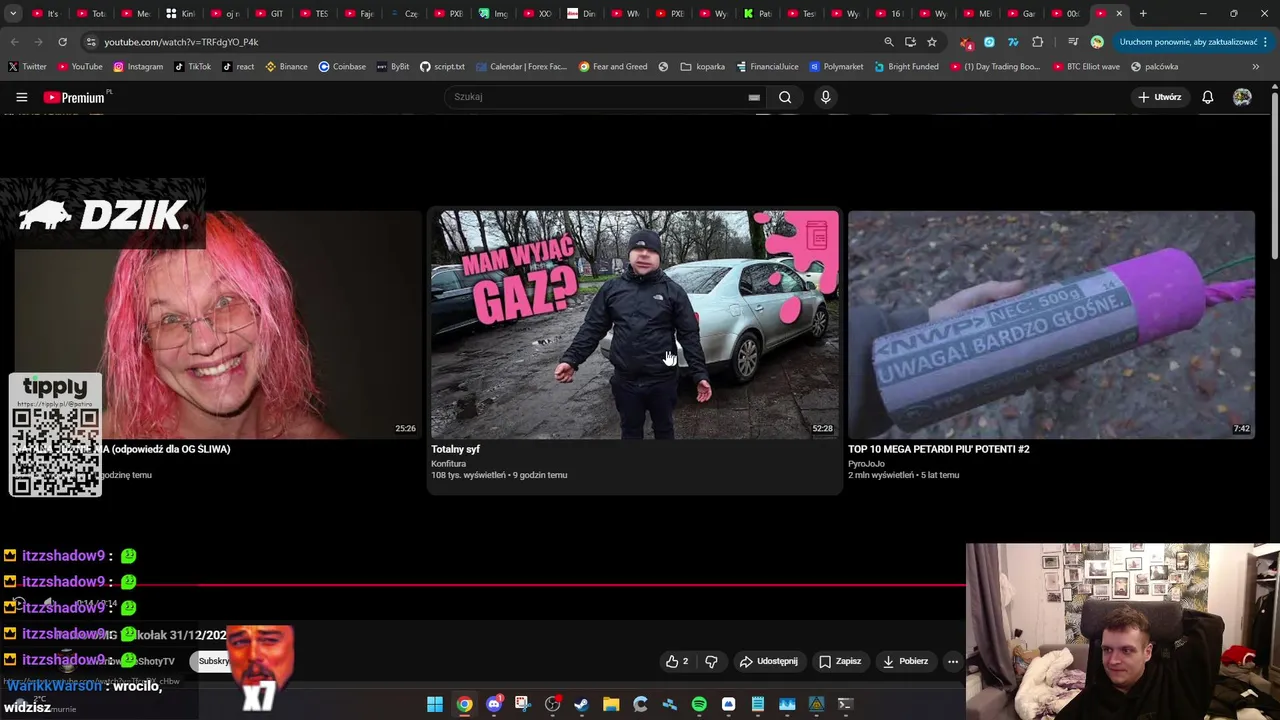Open the TOP 10 MEGA PETARDI thumbnail
The height and width of the screenshot is (720, 1280).
[x=1051, y=324]
